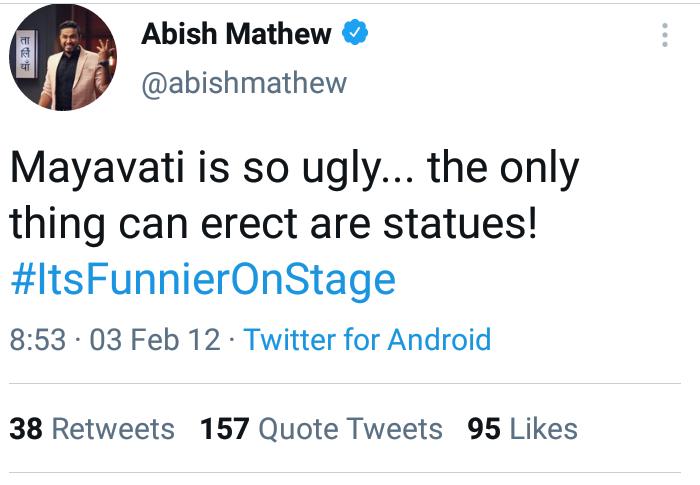Show the 157 Quote Tweets
Image resolution: width=700 pixels, height=485 pixels.
[x=321, y=429]
